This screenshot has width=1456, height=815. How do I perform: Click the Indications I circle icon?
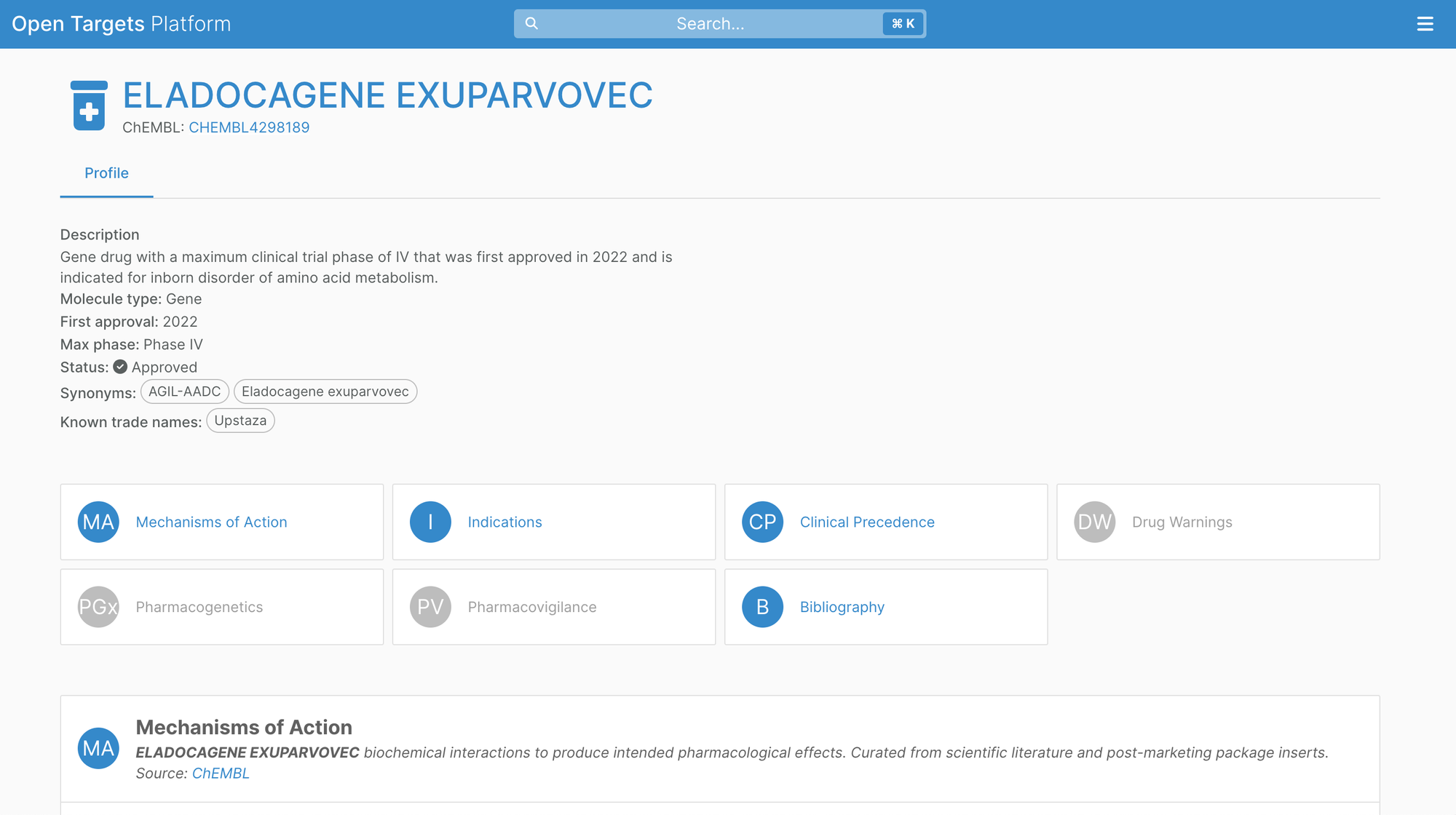(430, 522)
